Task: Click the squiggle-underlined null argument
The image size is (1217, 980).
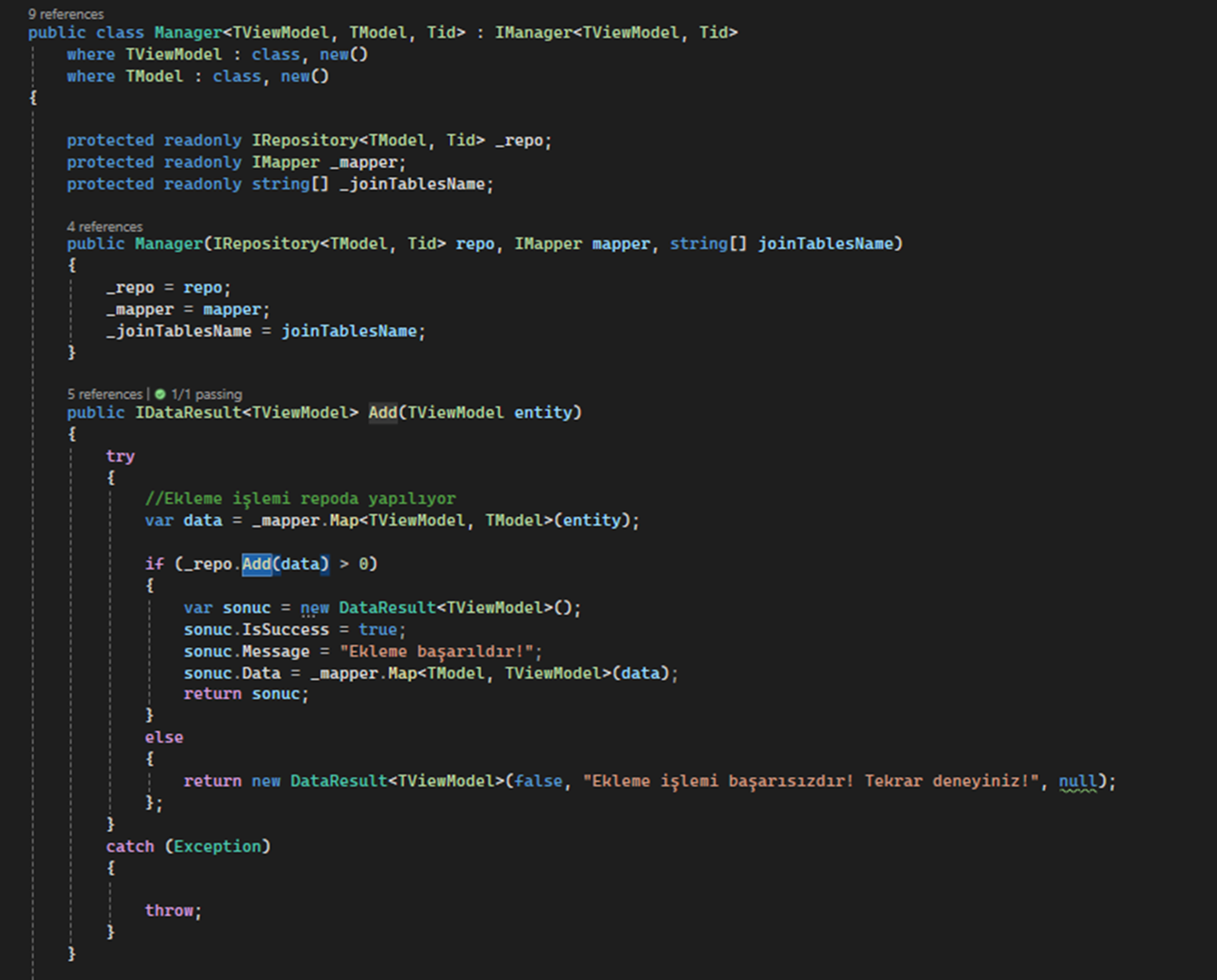Action: (x=1078, y=781)
